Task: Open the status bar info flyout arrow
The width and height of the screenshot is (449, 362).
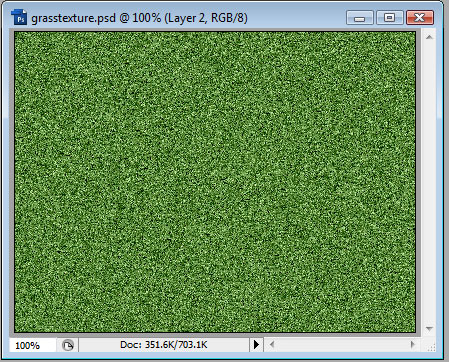Action: (x=256, y=344)
